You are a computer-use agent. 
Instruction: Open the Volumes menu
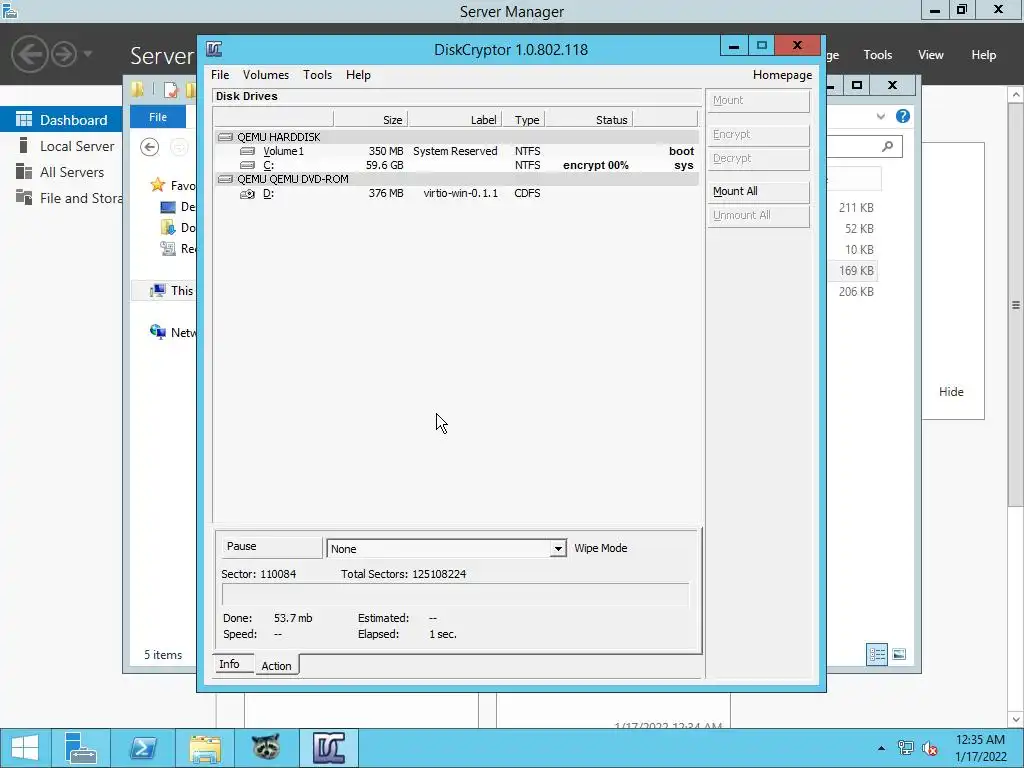click(x=266, y=75)
